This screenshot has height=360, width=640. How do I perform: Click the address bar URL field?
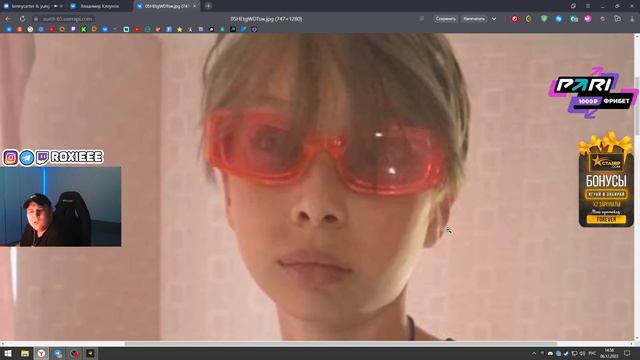67,19
